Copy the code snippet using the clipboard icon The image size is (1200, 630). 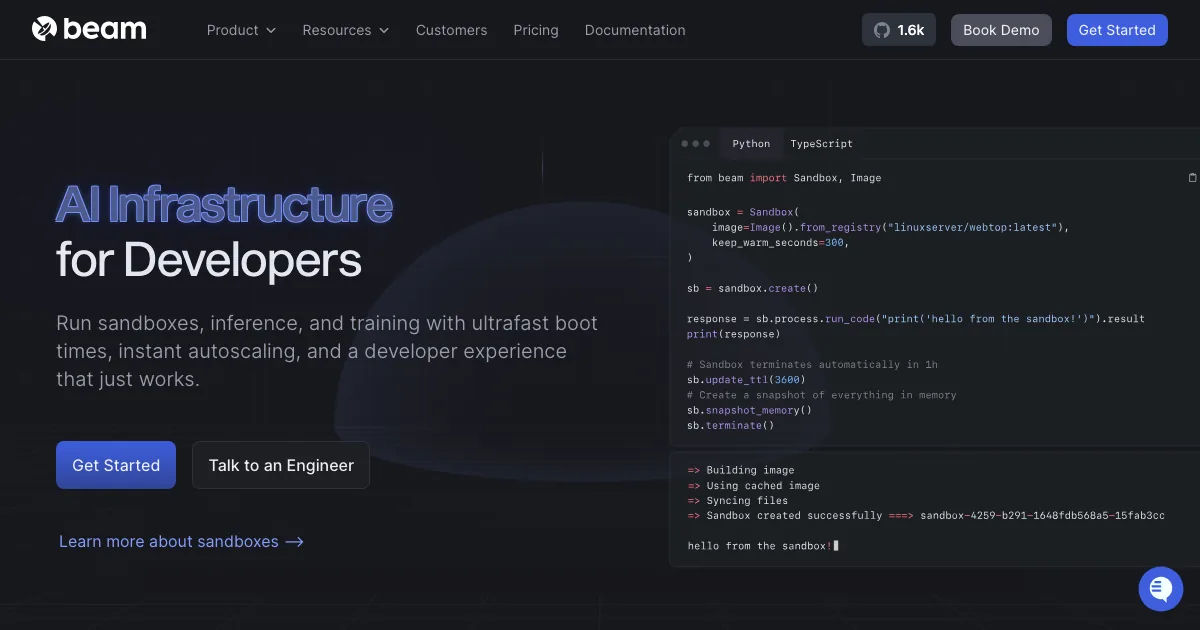pos(1191,178)
